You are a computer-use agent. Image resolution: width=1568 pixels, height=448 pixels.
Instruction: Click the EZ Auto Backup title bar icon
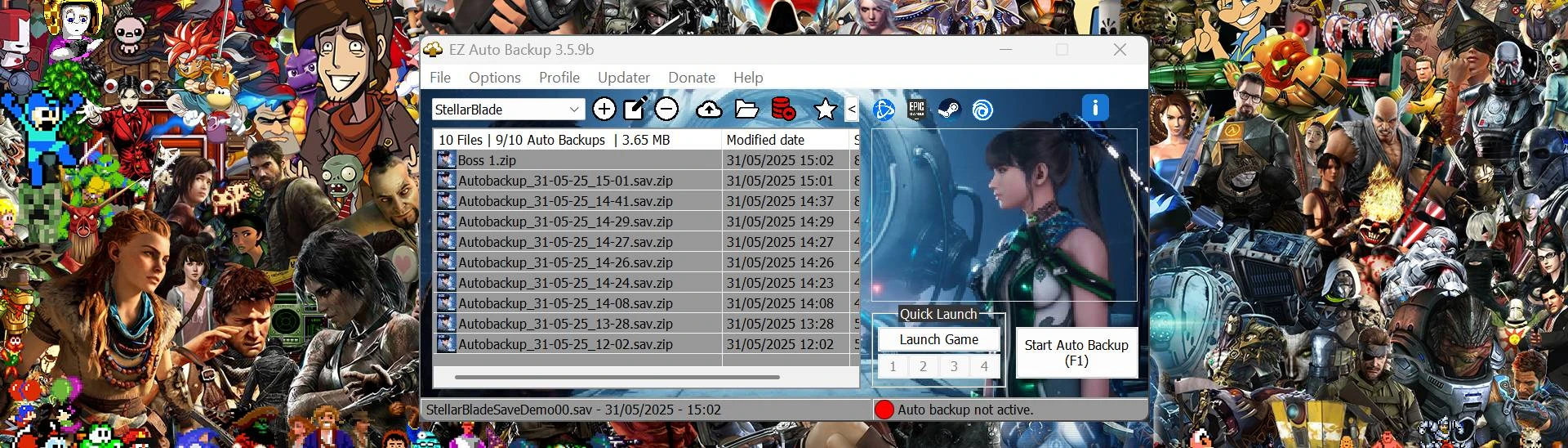[433, 49]
